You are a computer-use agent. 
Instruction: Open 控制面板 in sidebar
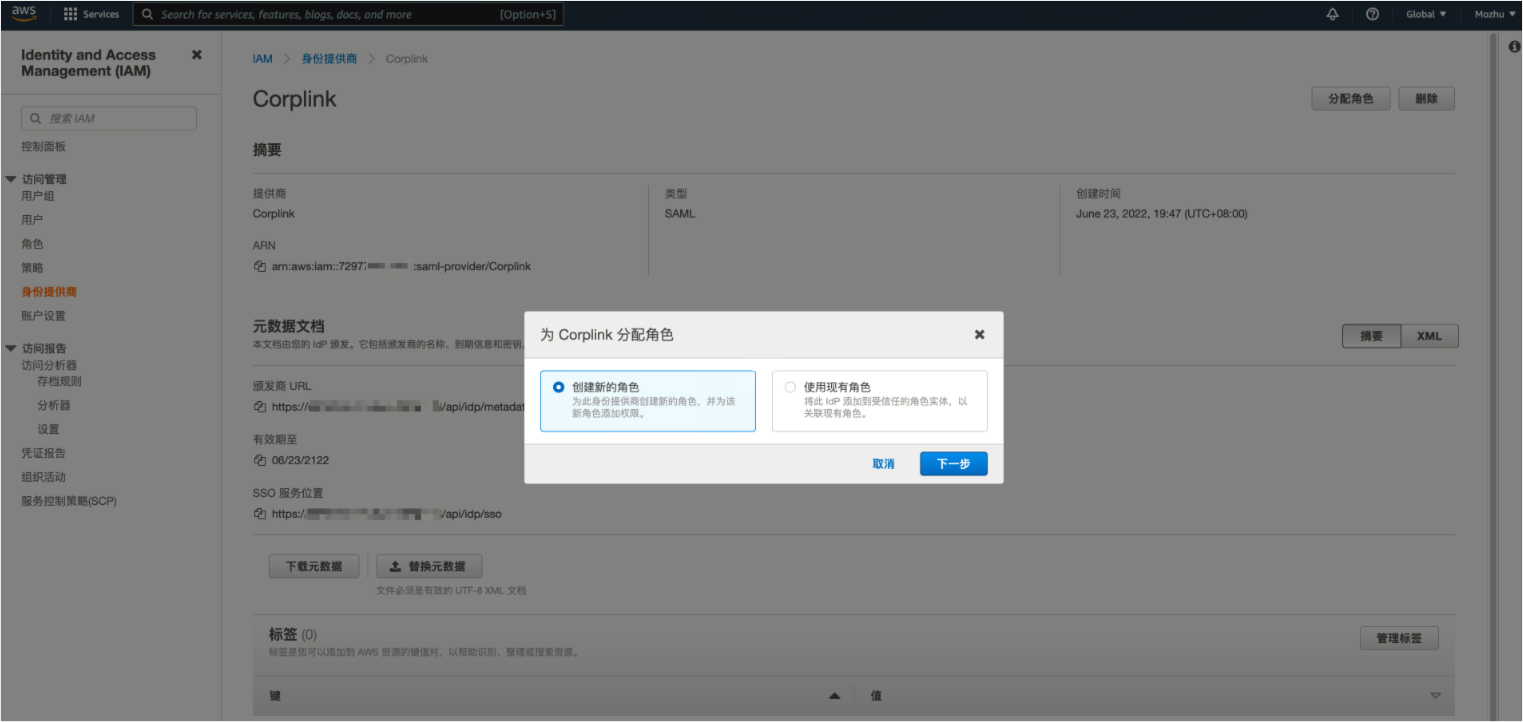click(x=44, y=147)
